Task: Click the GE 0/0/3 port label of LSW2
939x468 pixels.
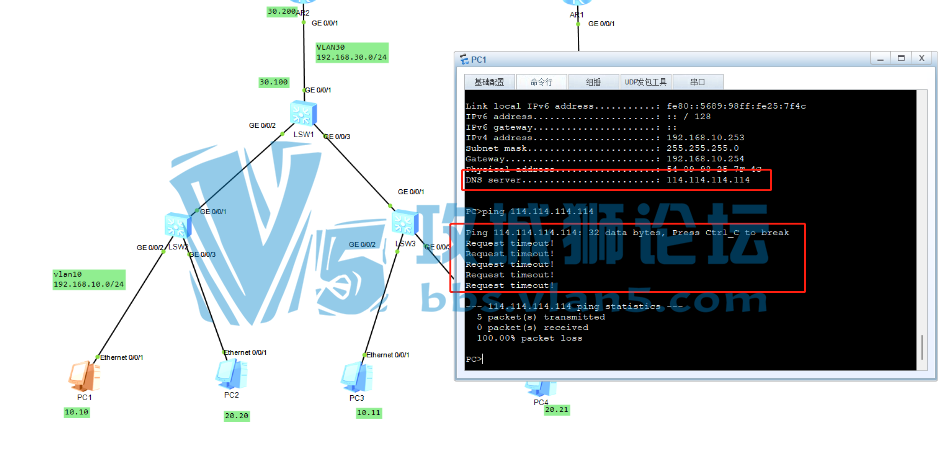Action: [x=202, y=255]
